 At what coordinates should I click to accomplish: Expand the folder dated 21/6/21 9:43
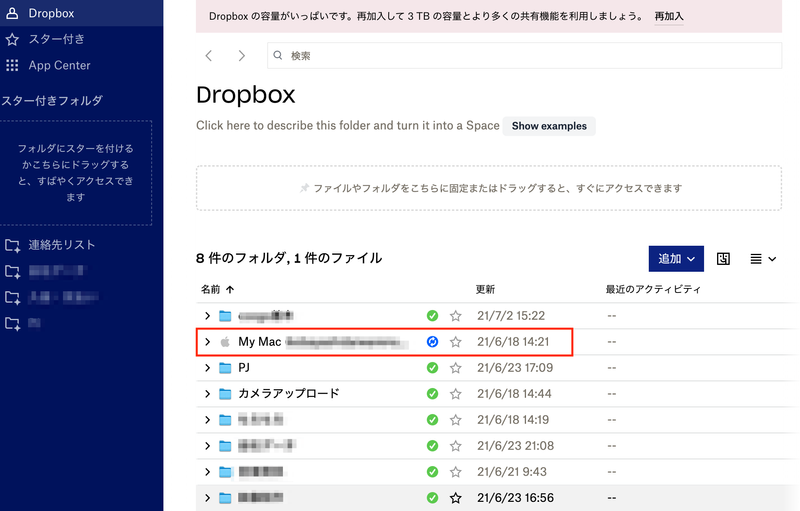click(207, 472)
